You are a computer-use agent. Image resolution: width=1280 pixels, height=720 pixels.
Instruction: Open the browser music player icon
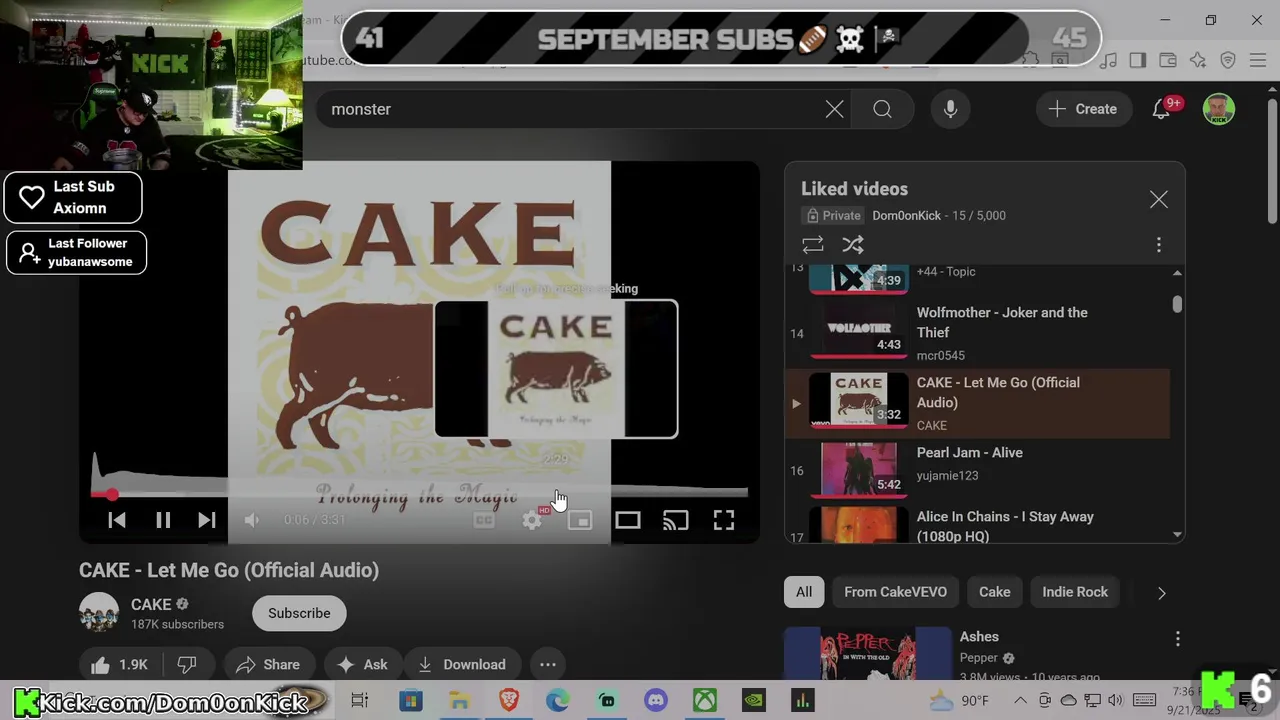point(1108,60)
